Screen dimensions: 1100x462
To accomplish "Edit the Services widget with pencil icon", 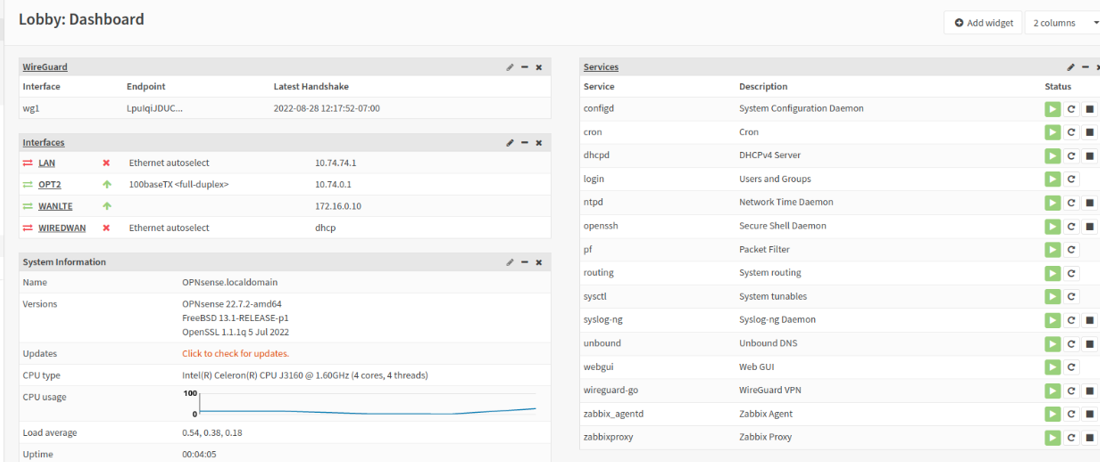I will click(x=1071, y=67).
